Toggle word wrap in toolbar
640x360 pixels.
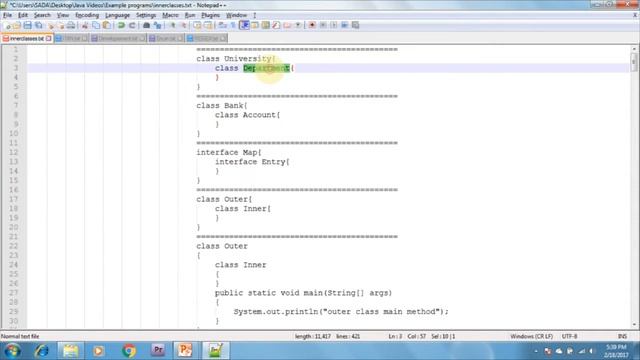click(x=222, y=25)
